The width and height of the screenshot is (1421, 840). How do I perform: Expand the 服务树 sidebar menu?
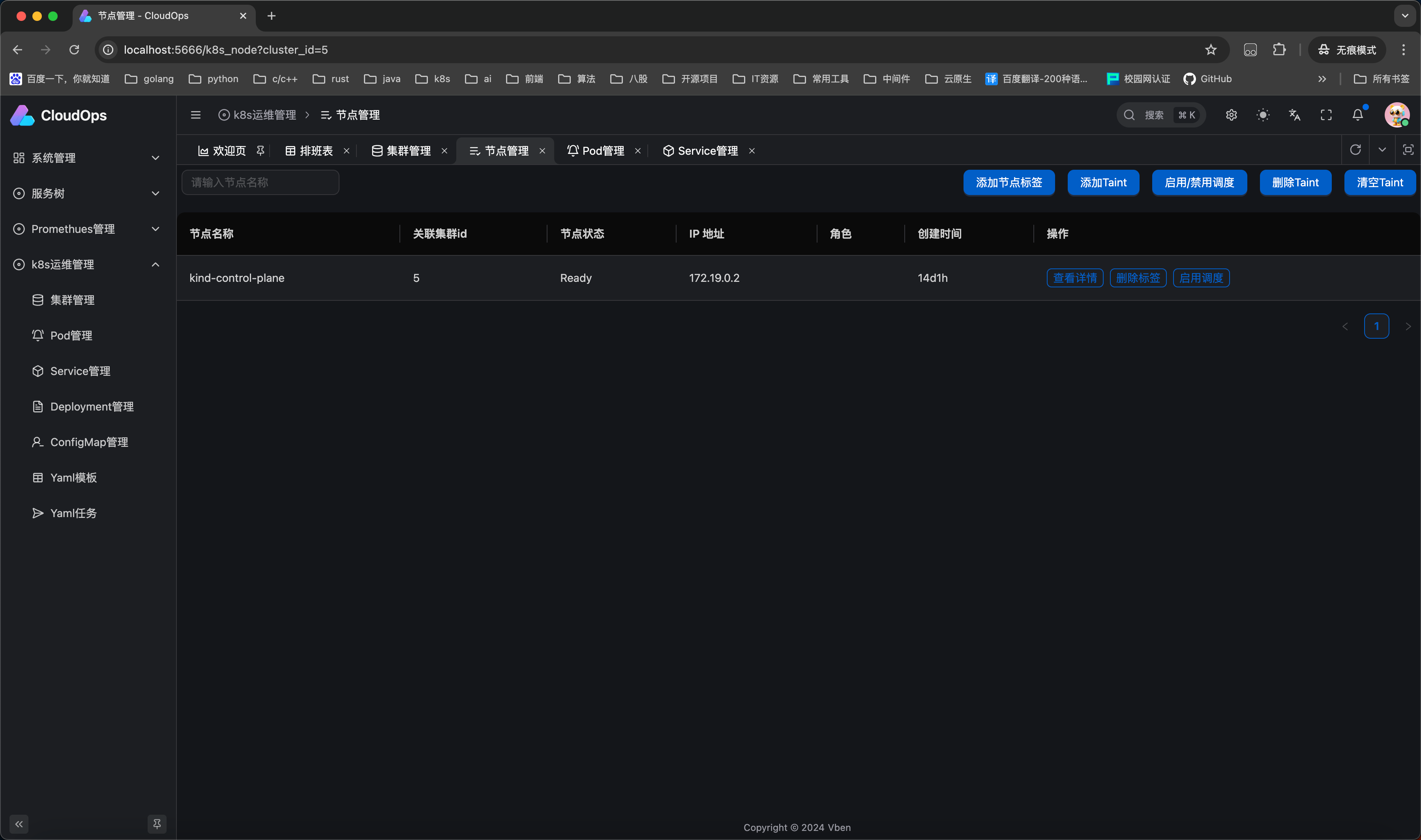(x=87, y=193)
